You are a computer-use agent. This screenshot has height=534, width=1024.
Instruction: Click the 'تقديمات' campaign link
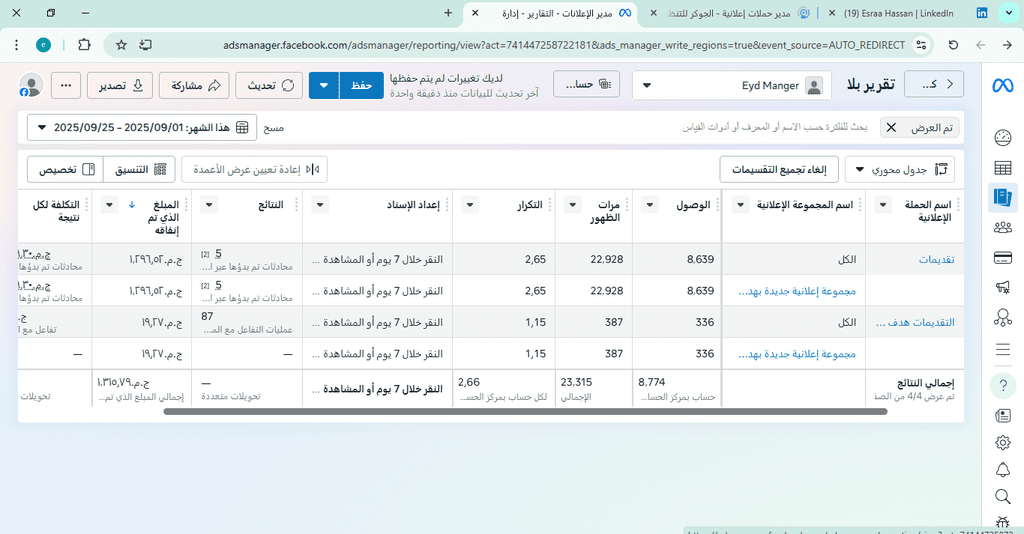tap(936, 260)
